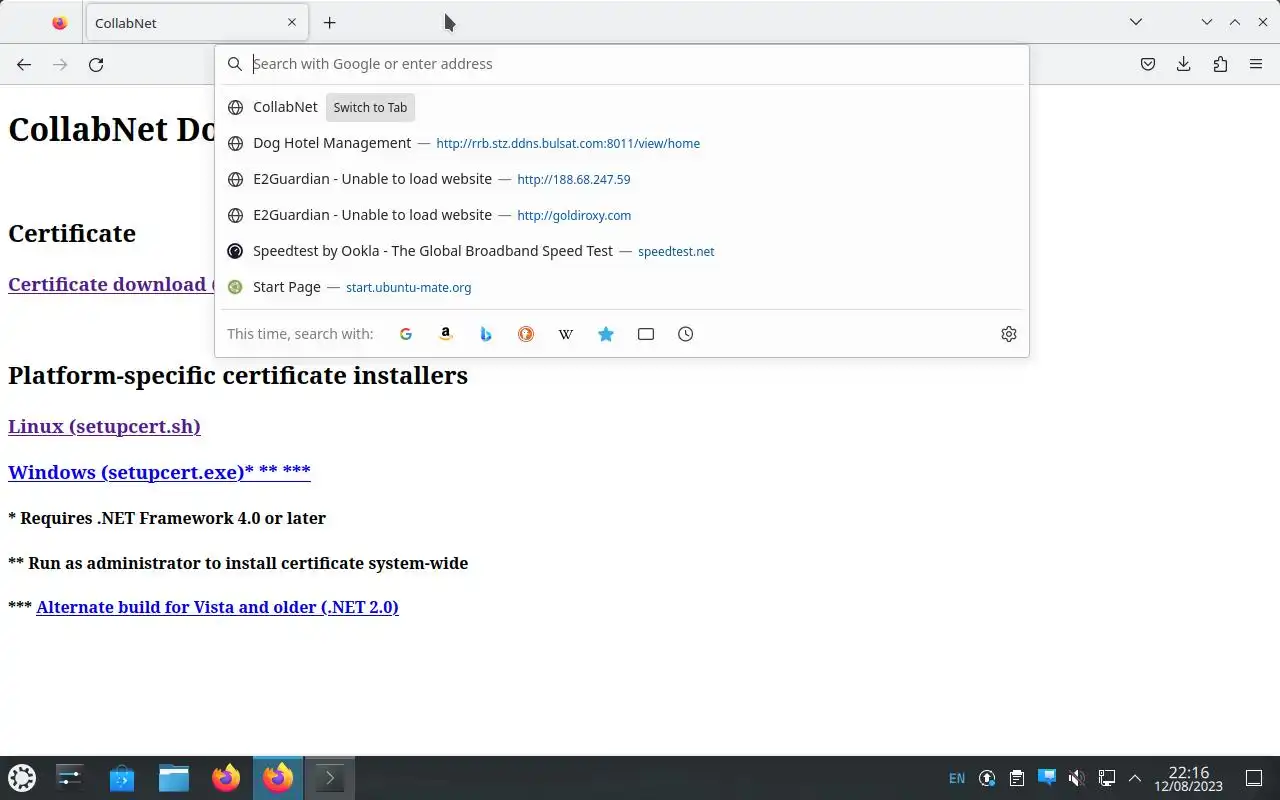The height and width of the screenshot is (800, 1280).
Task: Reload the current page
Action: pos(96,64)
